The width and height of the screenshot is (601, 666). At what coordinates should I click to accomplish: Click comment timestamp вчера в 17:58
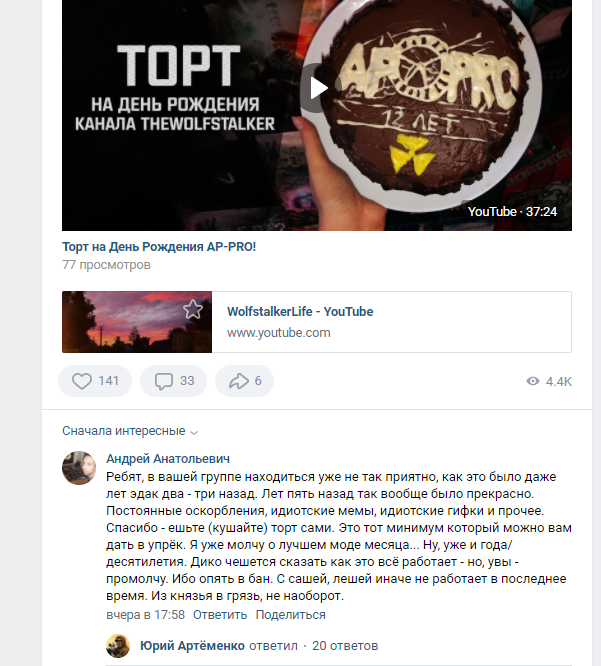pos(145,615)
